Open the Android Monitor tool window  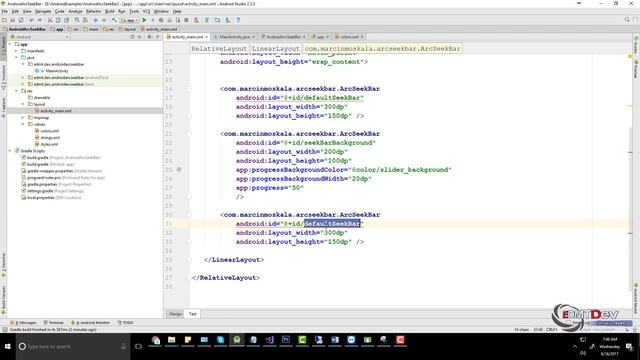(x=90, y=322)
